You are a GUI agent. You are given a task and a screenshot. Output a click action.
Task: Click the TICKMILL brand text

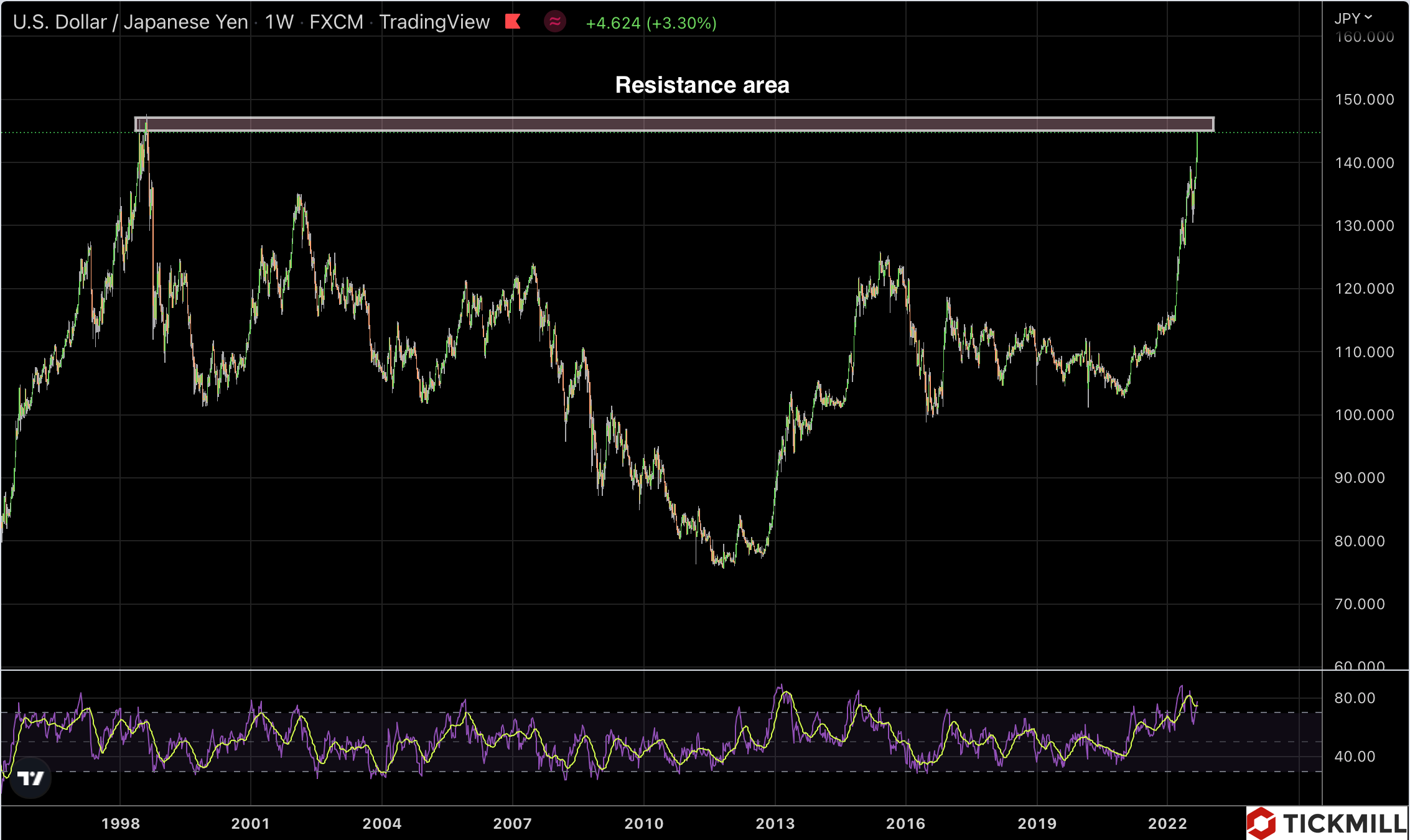pos(1344,824)
